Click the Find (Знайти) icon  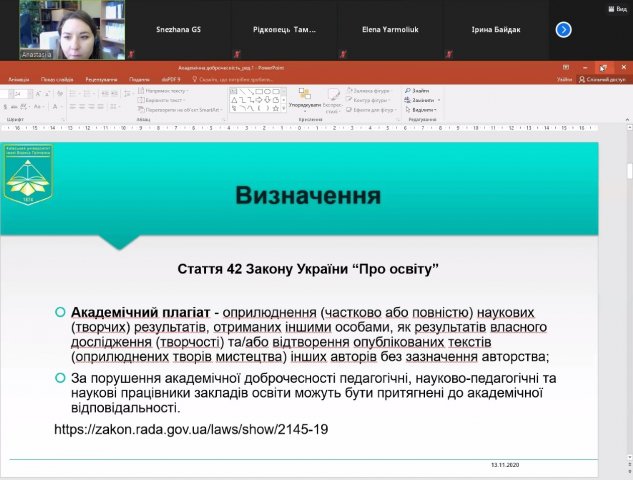(x=422, y=90)
